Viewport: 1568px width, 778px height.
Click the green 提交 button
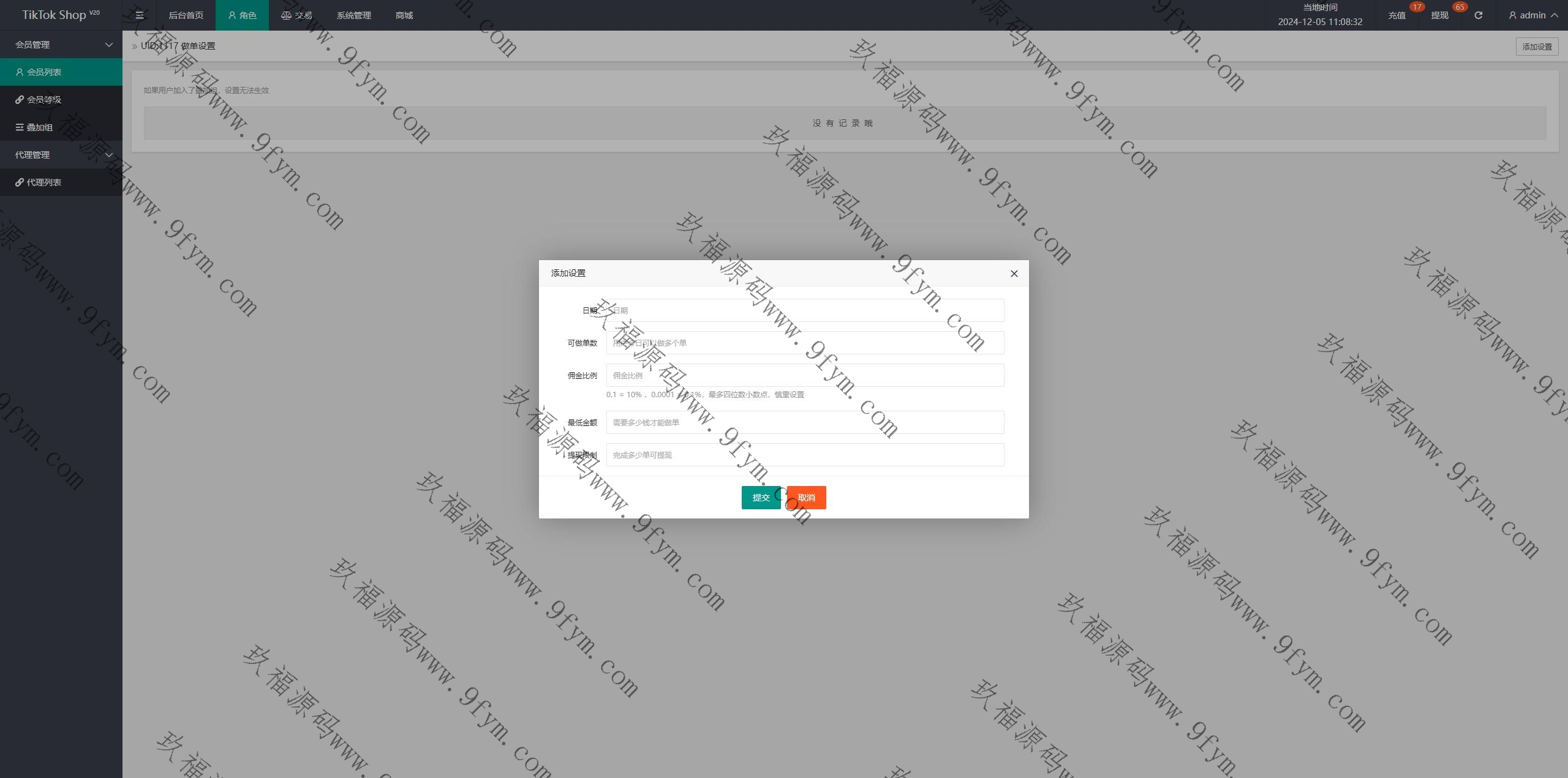761,498
